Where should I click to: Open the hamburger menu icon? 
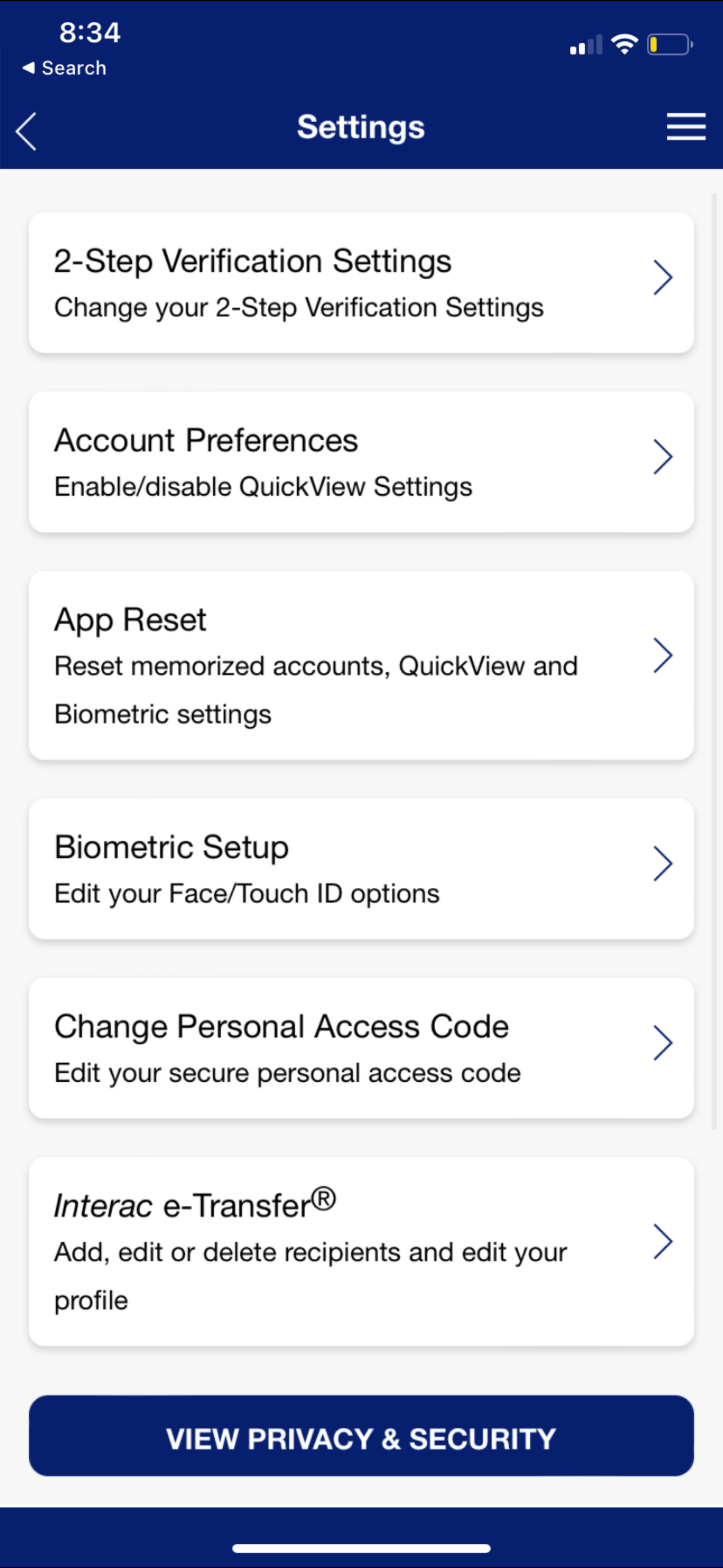coord(686,127)
